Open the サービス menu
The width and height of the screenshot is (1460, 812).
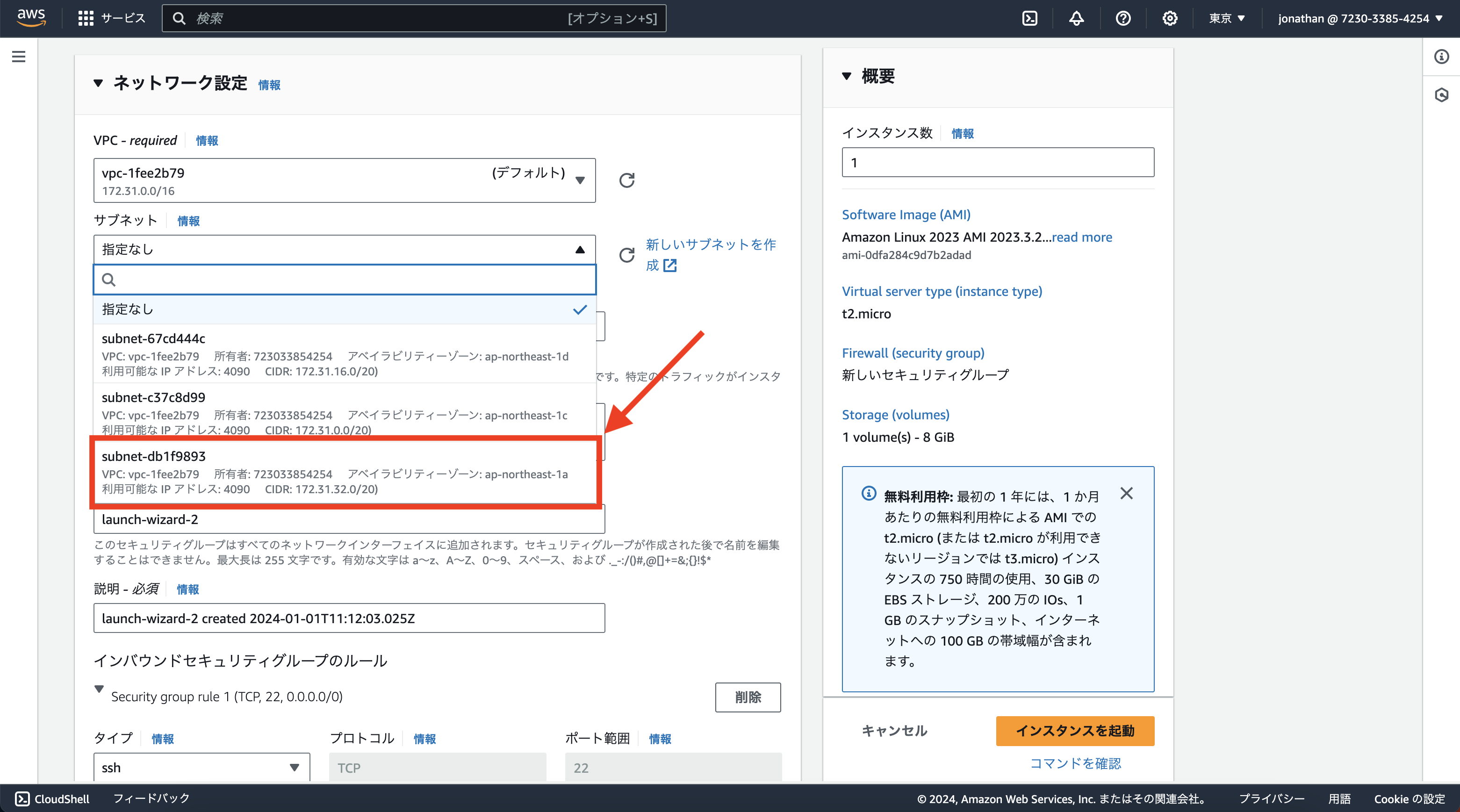[111, 18]
